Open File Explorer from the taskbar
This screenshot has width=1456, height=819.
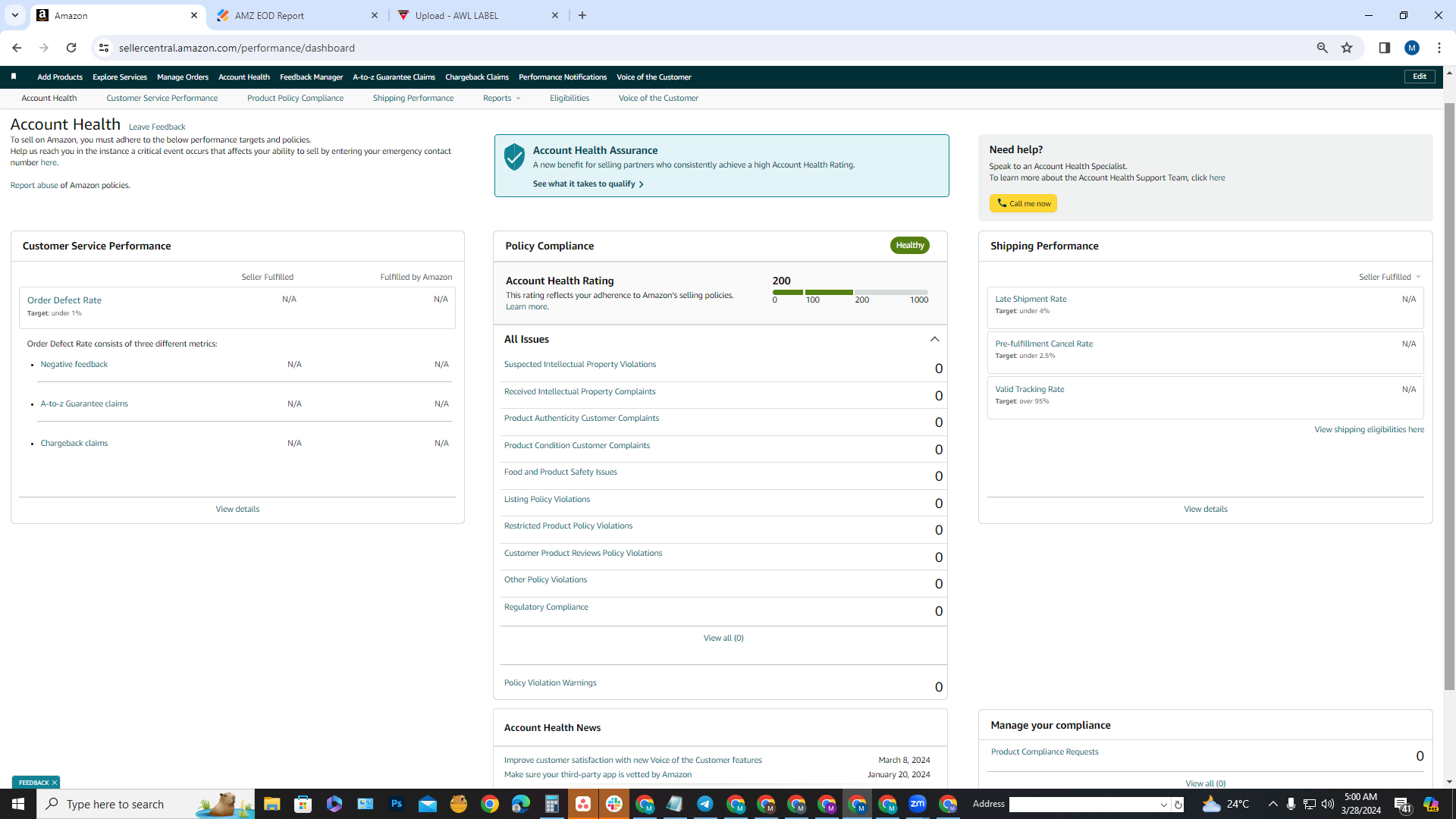click(271, 804)
